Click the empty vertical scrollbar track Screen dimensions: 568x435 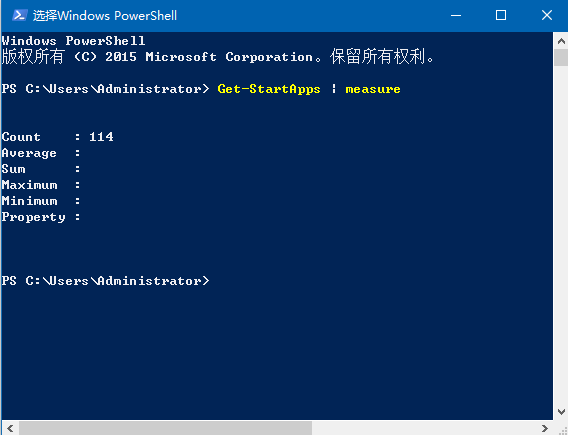[561, 235]
